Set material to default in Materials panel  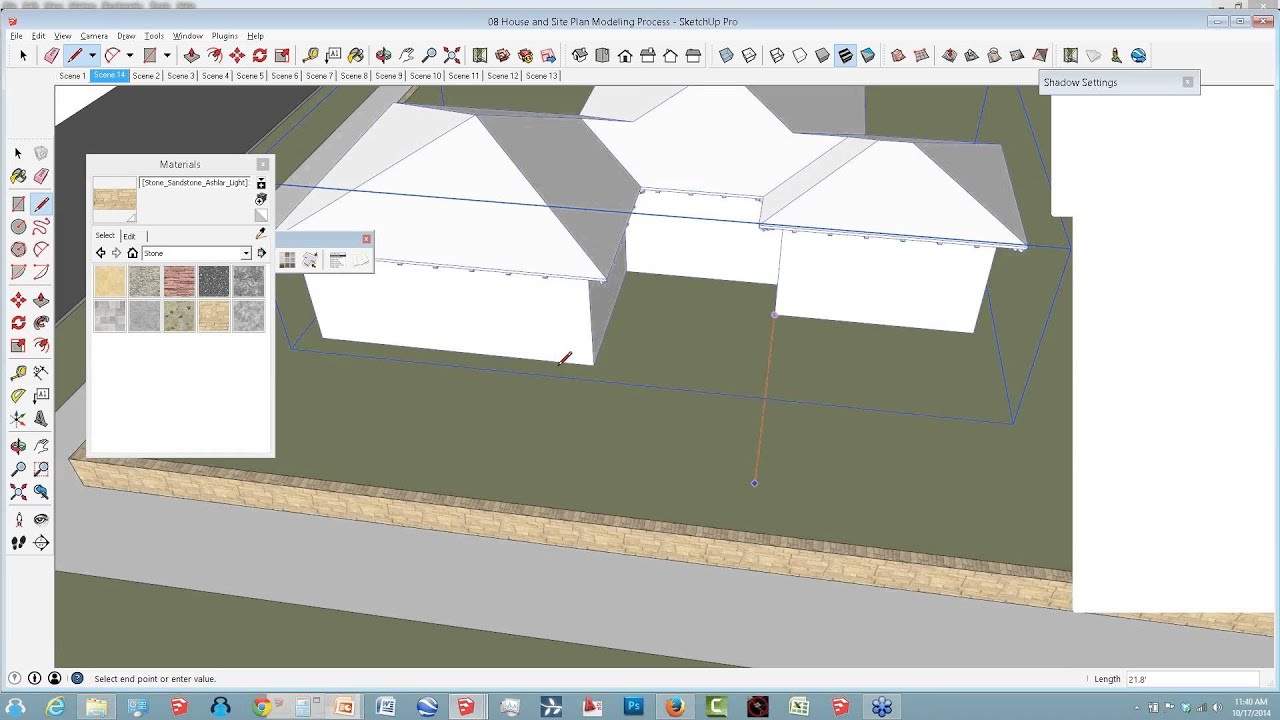click(261, 215)
